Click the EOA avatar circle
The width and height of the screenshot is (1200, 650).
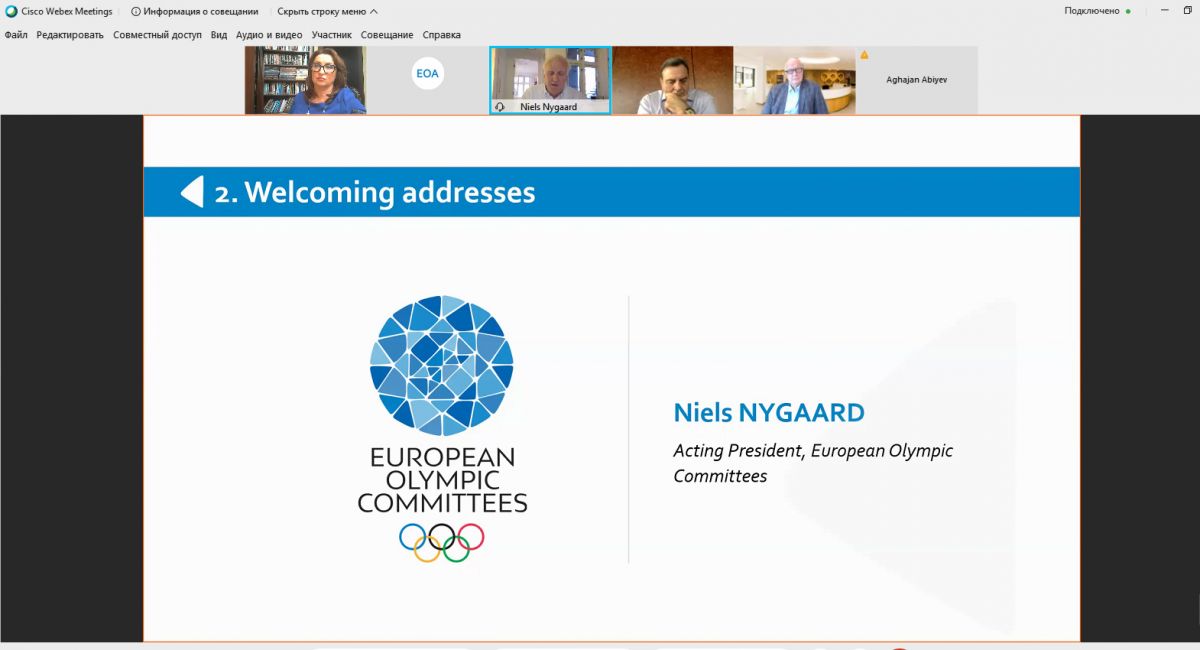click(427, 73)
